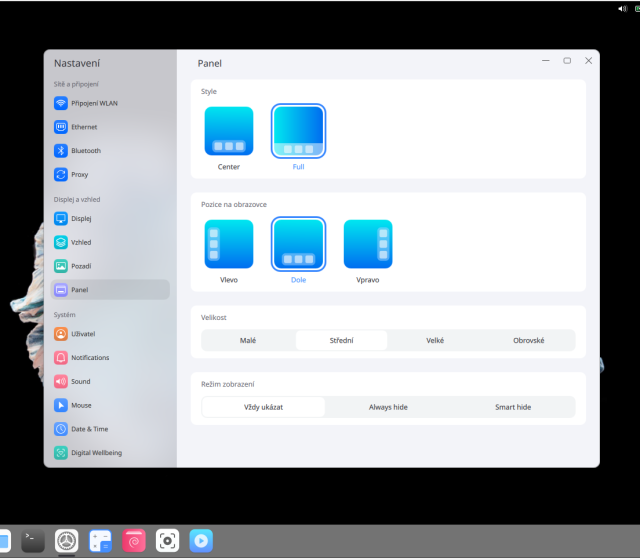
Task: Switch panel size to Obrovské
Action: click(528, 340)
